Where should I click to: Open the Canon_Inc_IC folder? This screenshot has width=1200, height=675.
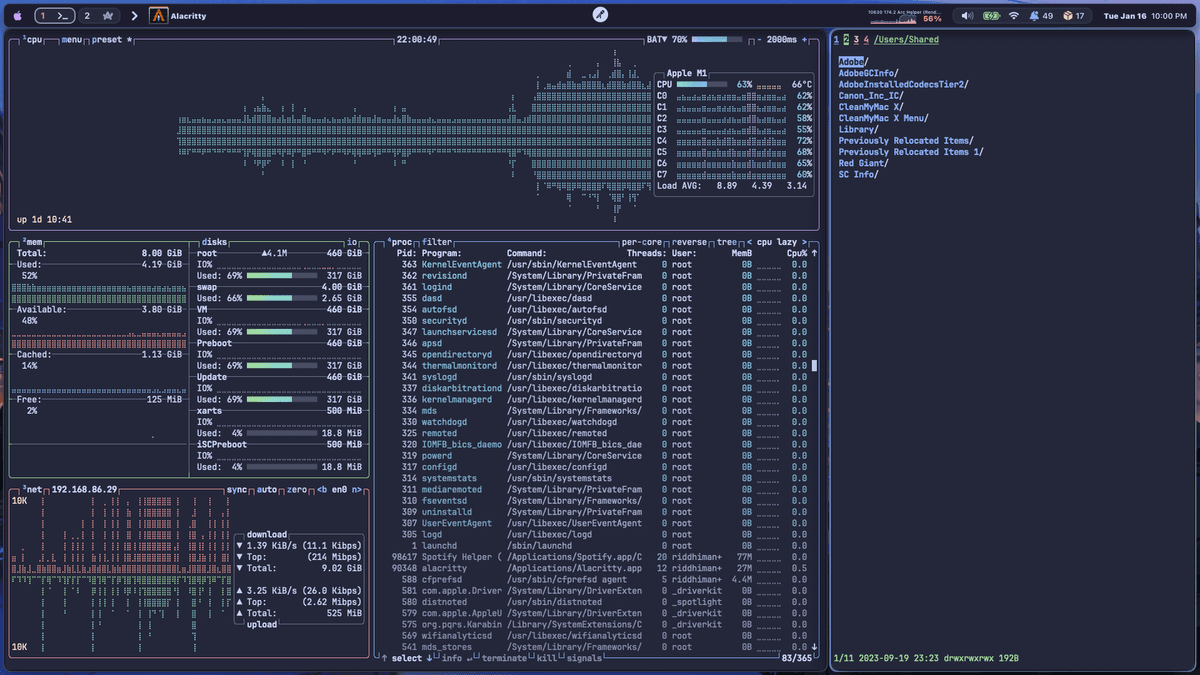871,96
